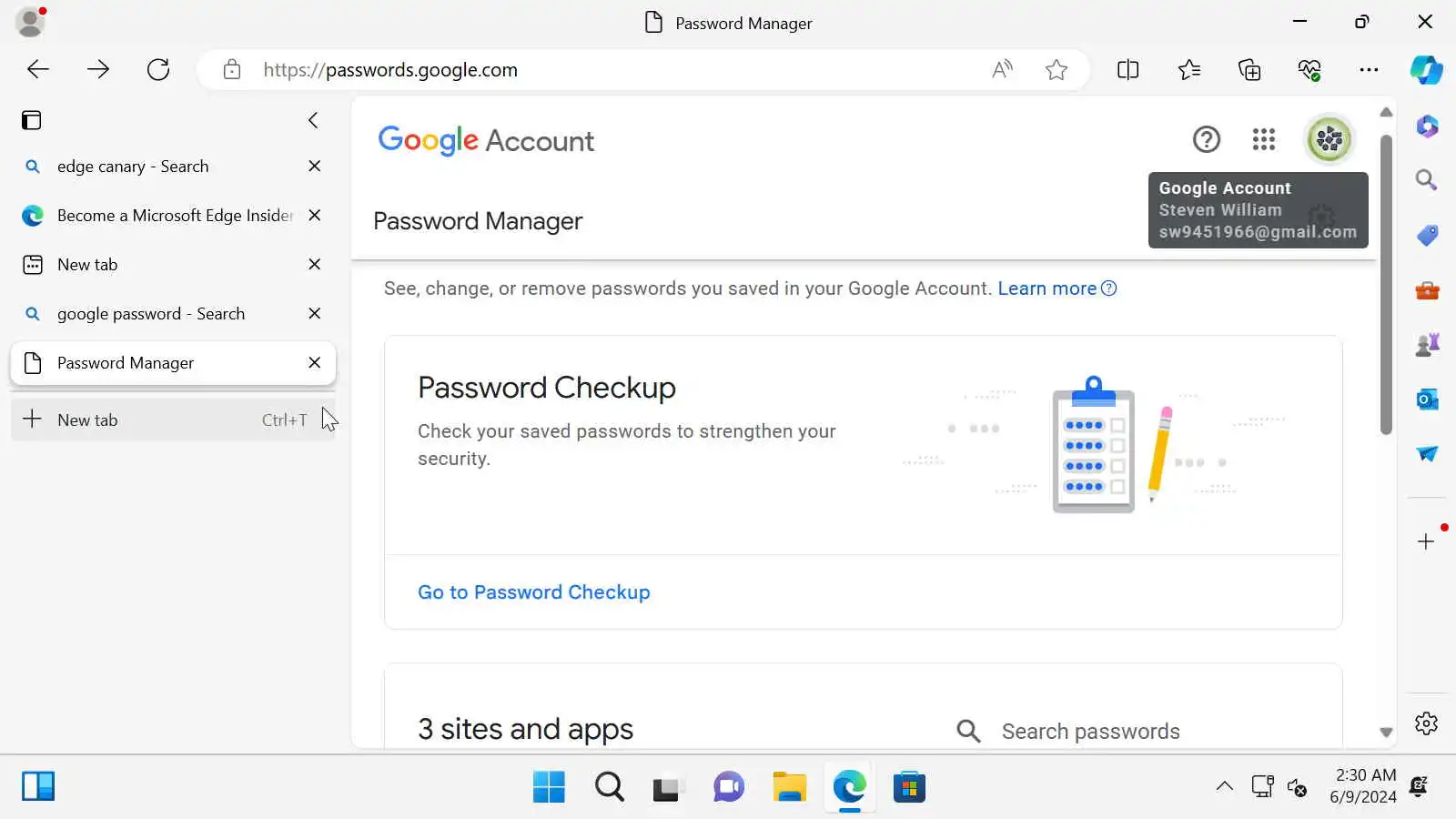Screen dimensions: 1456x819
Task: Open Google apps grid icon
Action: (x=1263, y=139)
